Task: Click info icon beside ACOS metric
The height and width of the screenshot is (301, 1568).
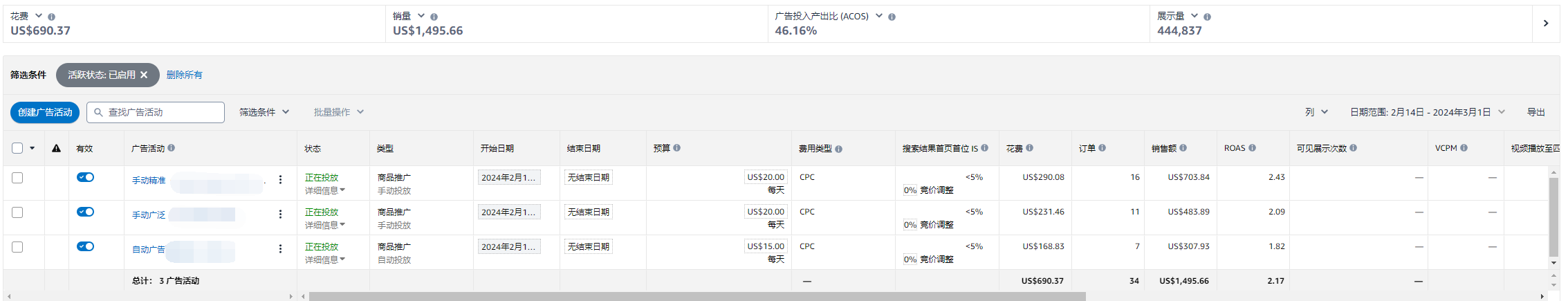Action: (x=892, y=17)
